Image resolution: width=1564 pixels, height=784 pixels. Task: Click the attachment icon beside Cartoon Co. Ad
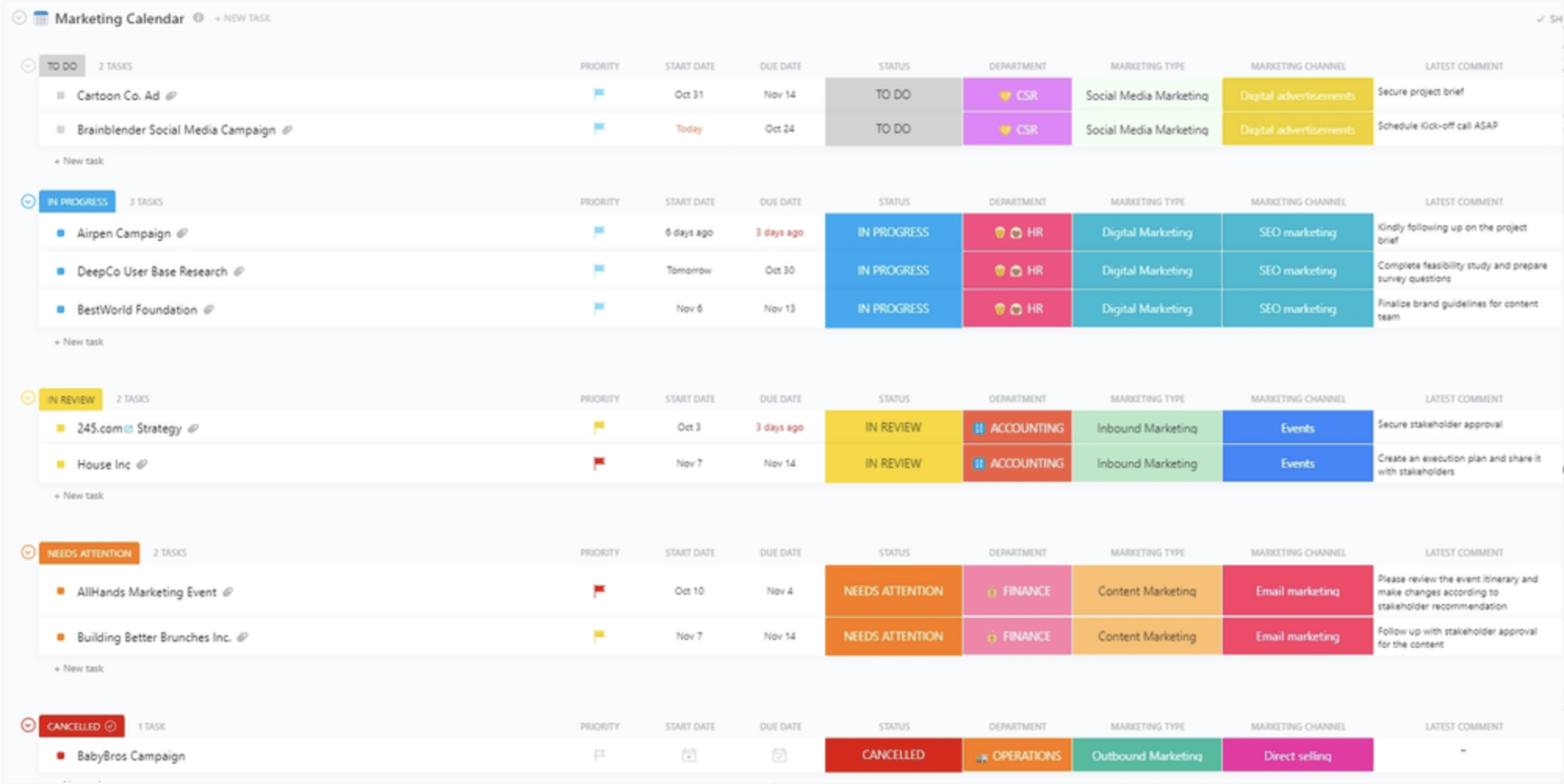171,96
